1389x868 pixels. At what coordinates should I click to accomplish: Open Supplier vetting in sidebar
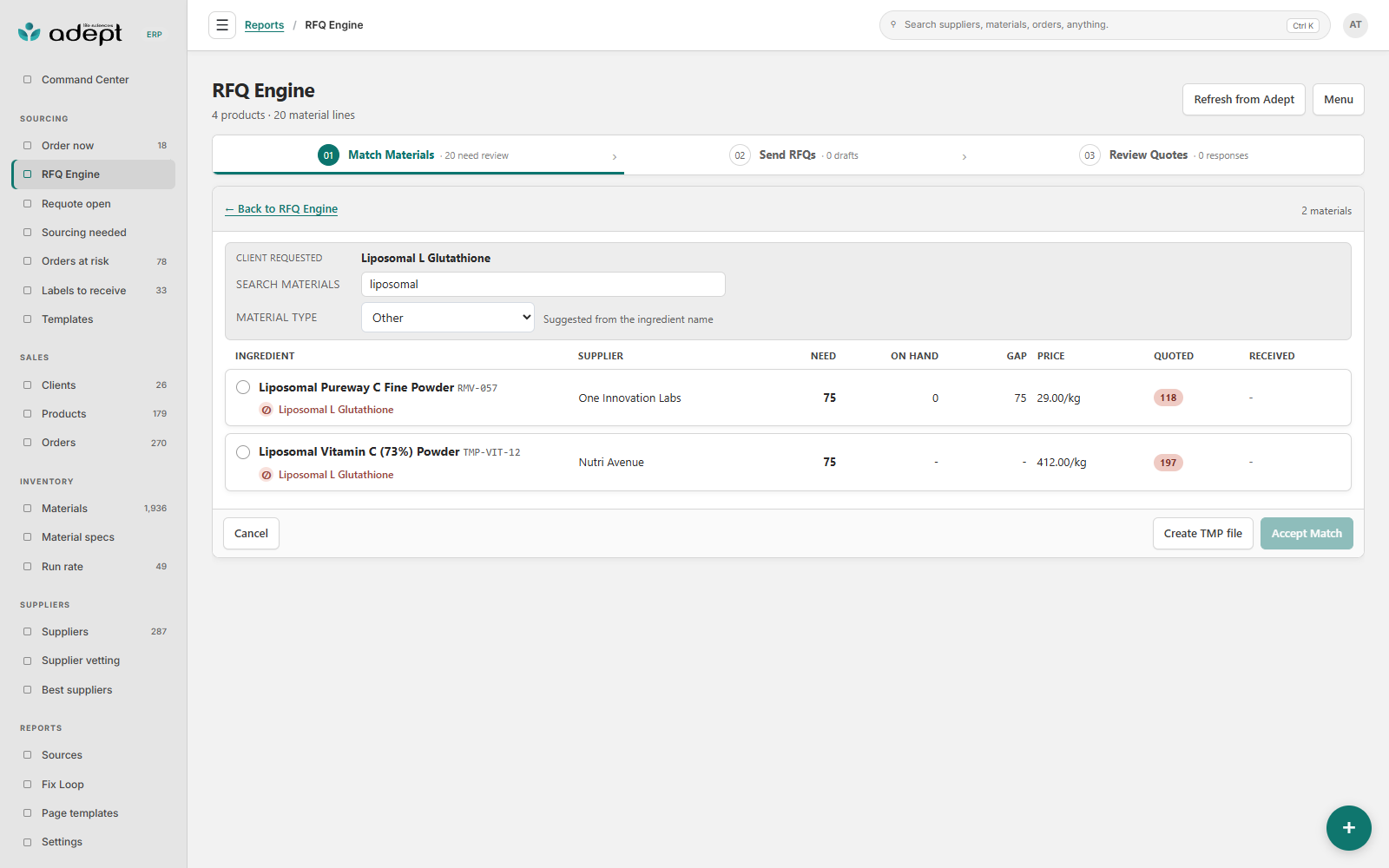[94, 661]
